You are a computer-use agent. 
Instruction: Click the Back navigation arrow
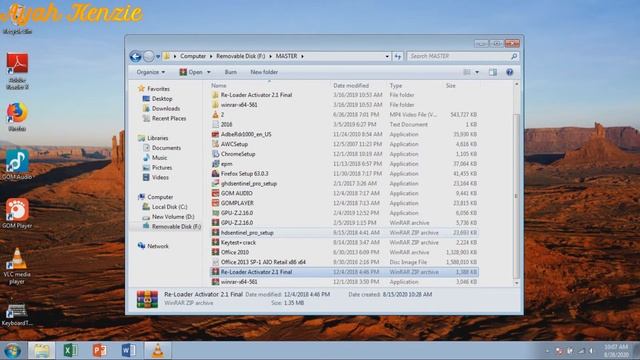click(x=136, y=56)
